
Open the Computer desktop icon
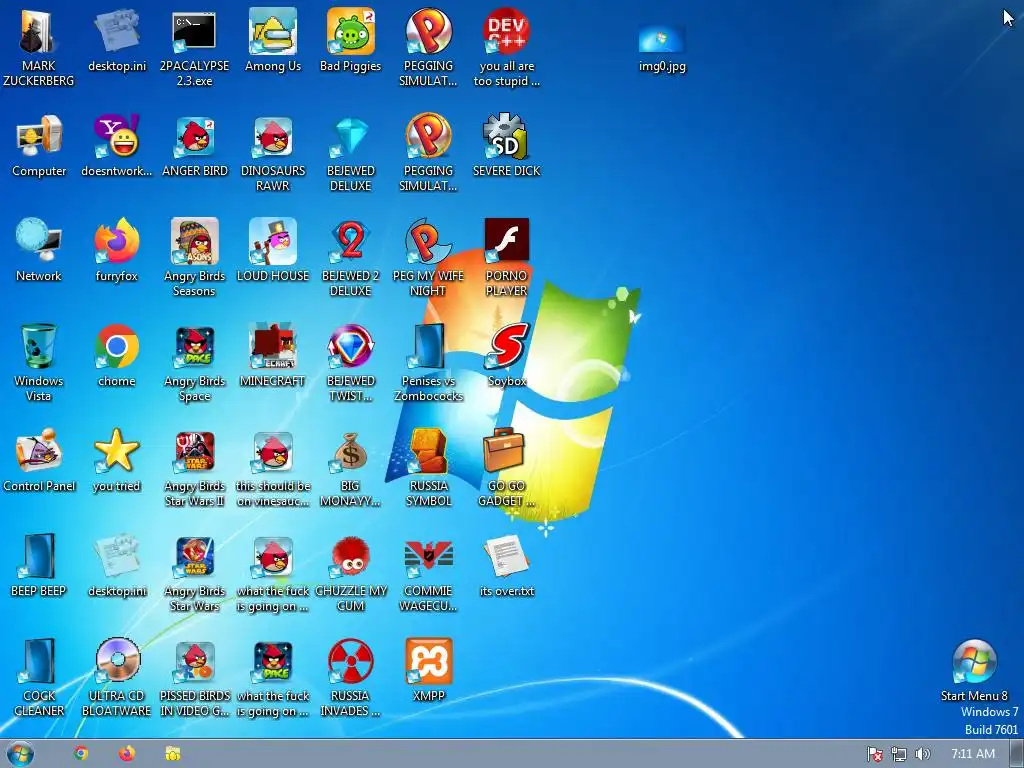point(39,146)
